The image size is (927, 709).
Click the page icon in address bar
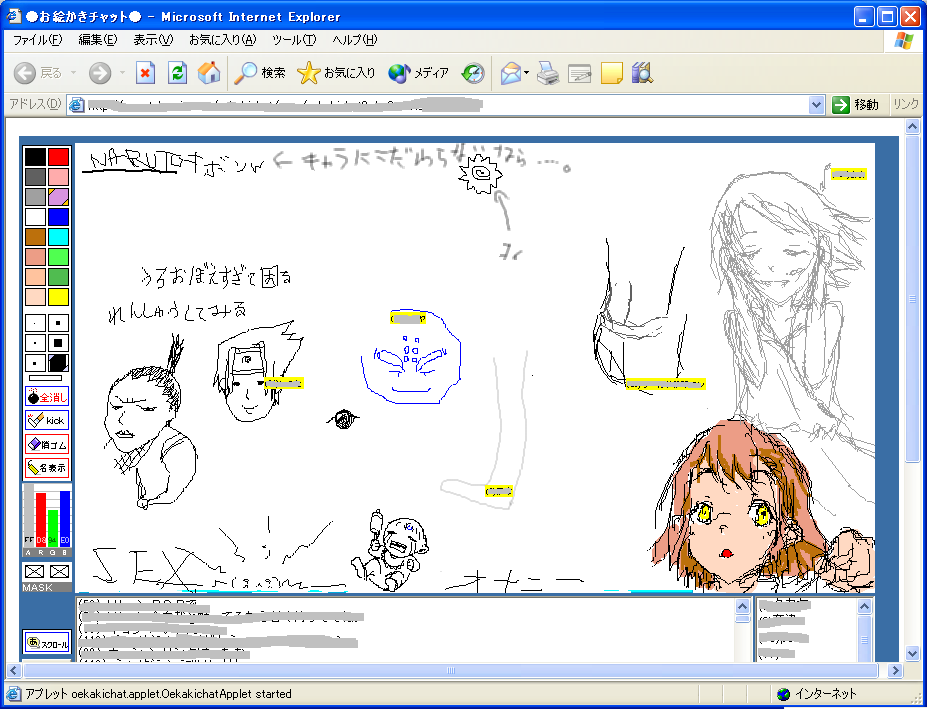[76, 105]
